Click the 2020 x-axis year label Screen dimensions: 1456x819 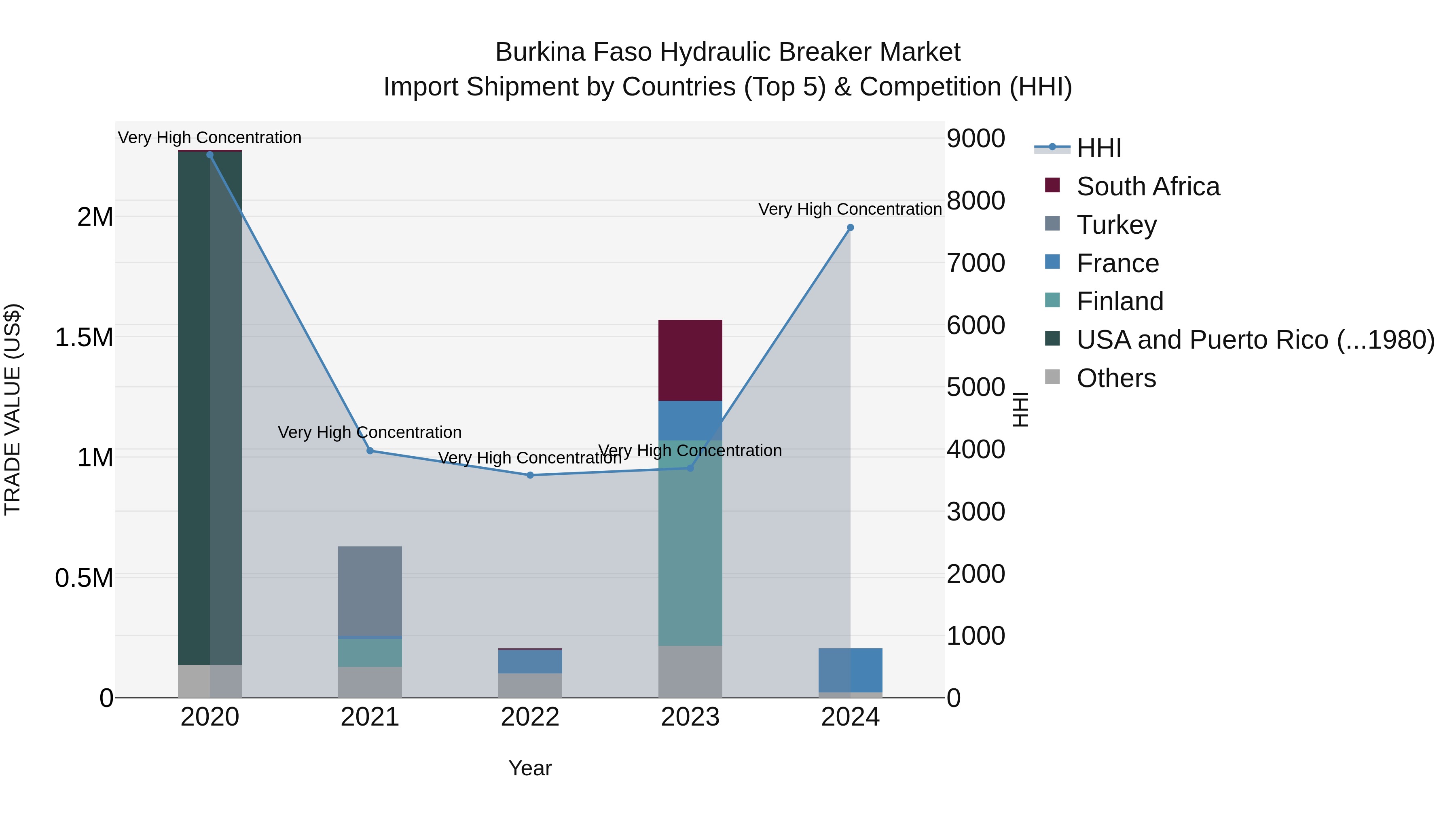[210, 717]
